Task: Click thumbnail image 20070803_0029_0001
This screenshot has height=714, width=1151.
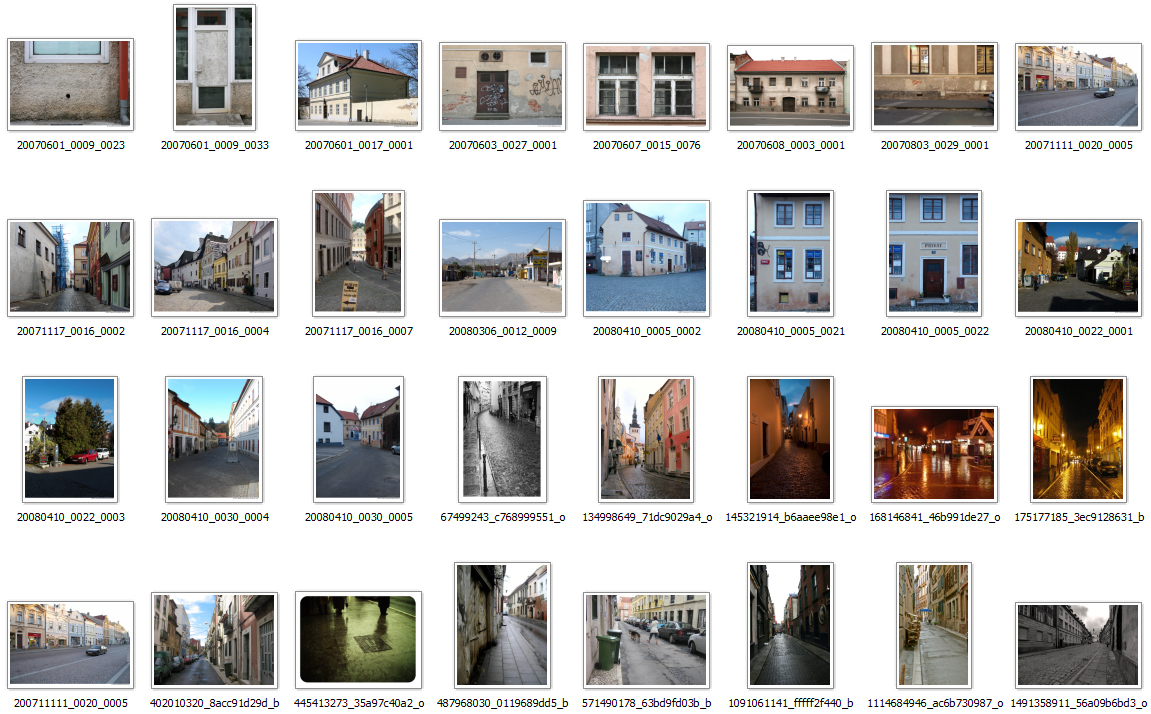Action: point(934,87)
